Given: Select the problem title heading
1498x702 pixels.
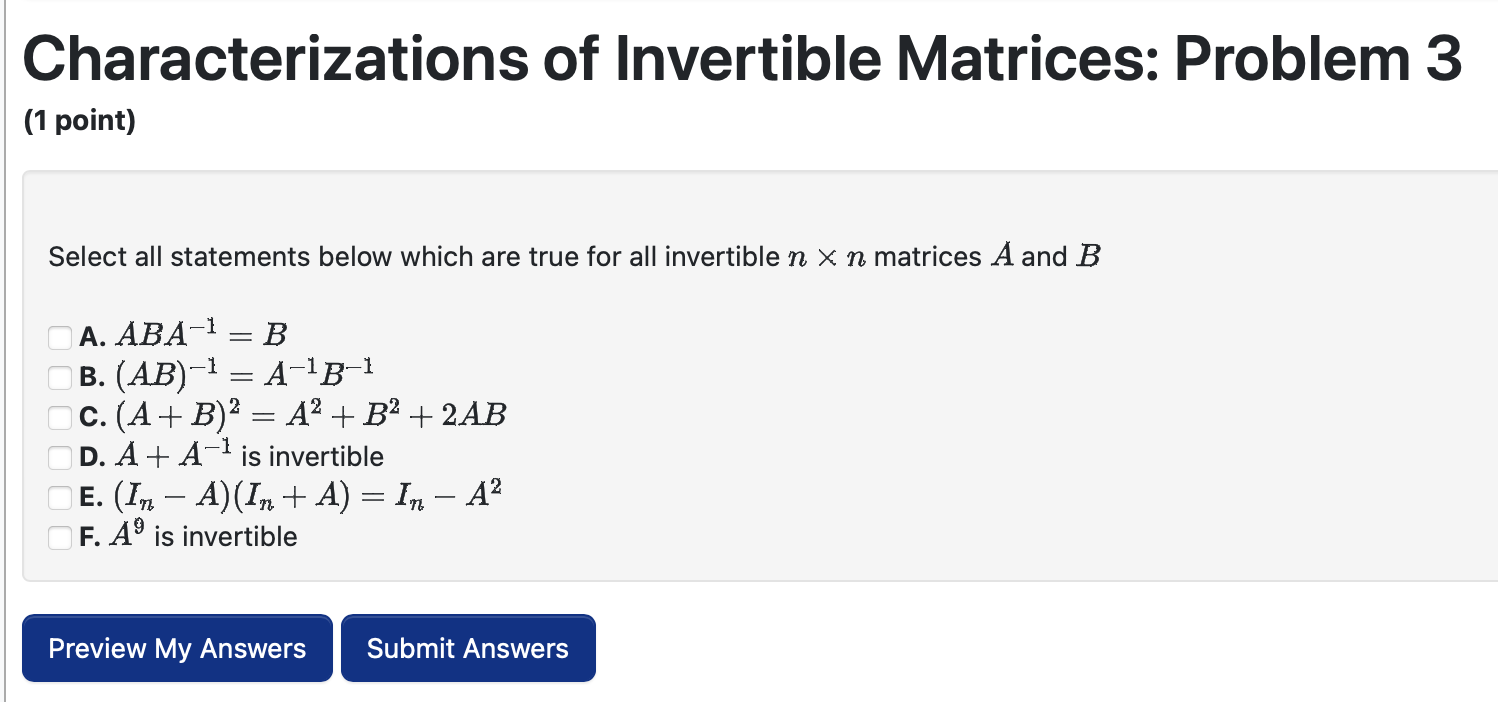Looking at the screenshot, I should (x=743, y=57).
